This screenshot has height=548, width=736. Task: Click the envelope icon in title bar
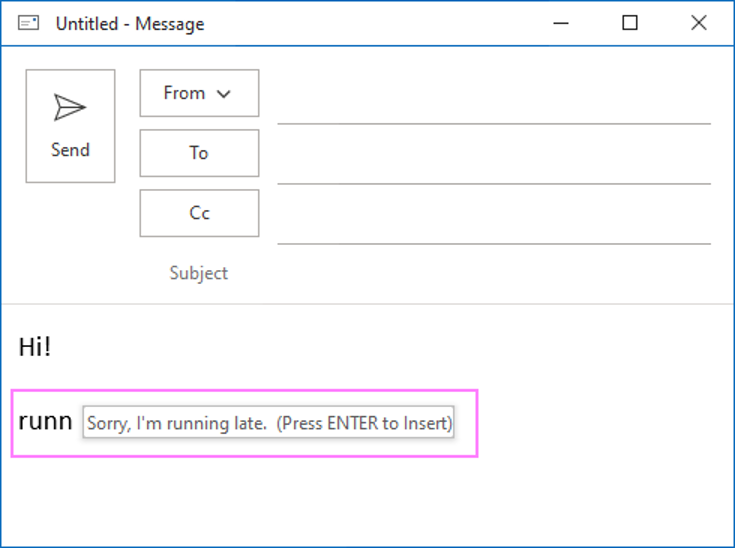(x=29, y=23)
